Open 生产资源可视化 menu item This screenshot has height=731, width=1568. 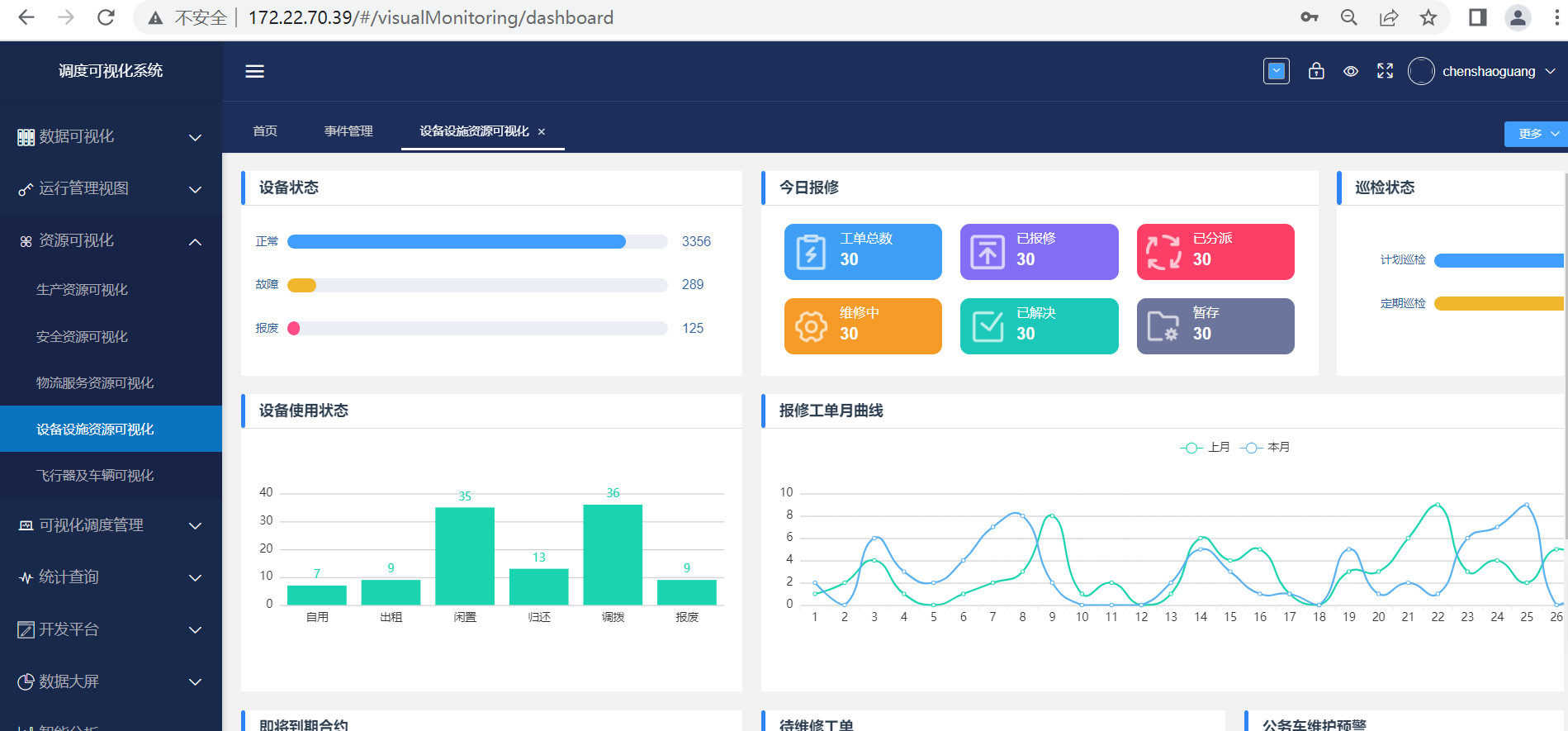point(111,290)
